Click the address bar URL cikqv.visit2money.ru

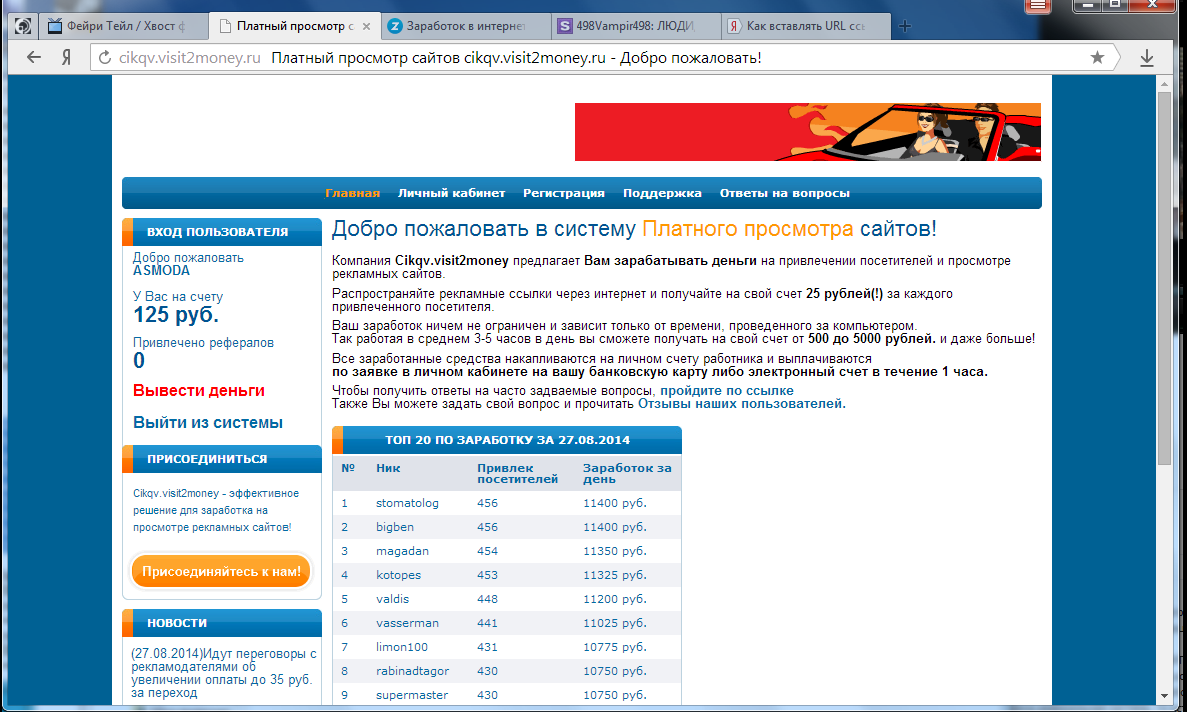(x=189, y=58)
